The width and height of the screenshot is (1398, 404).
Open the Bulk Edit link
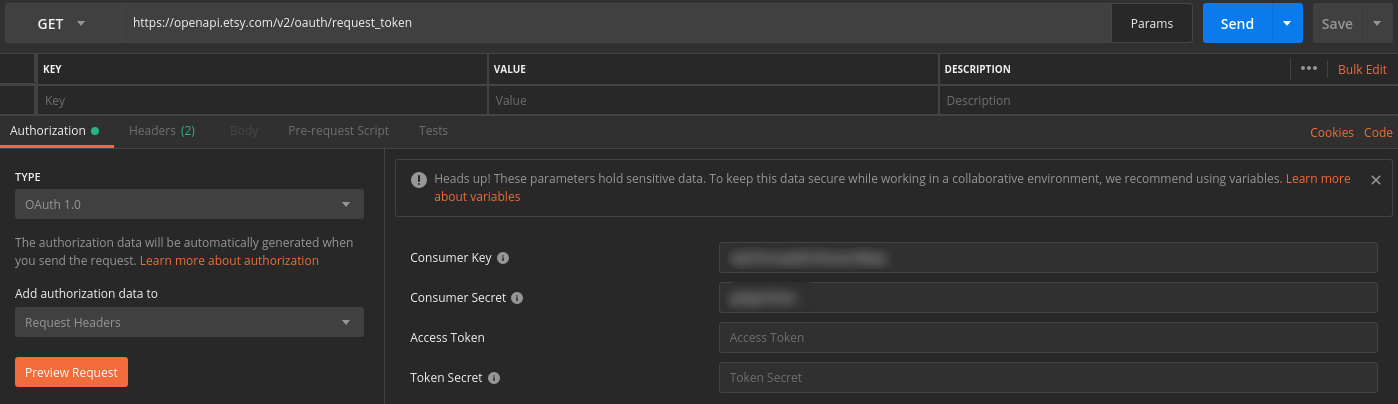pyautogui.click(x=1362, y=69)
